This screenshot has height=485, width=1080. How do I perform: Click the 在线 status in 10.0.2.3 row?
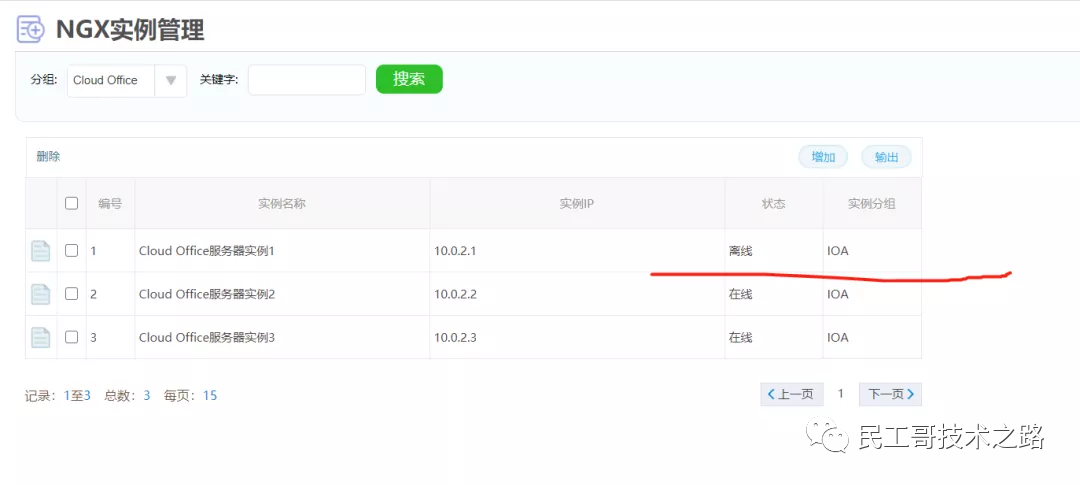(x=740, y=338)
